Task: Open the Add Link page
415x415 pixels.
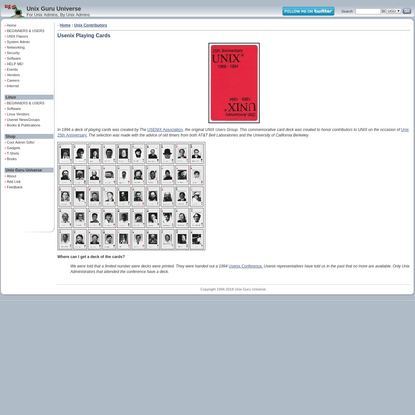Action: 14,182
